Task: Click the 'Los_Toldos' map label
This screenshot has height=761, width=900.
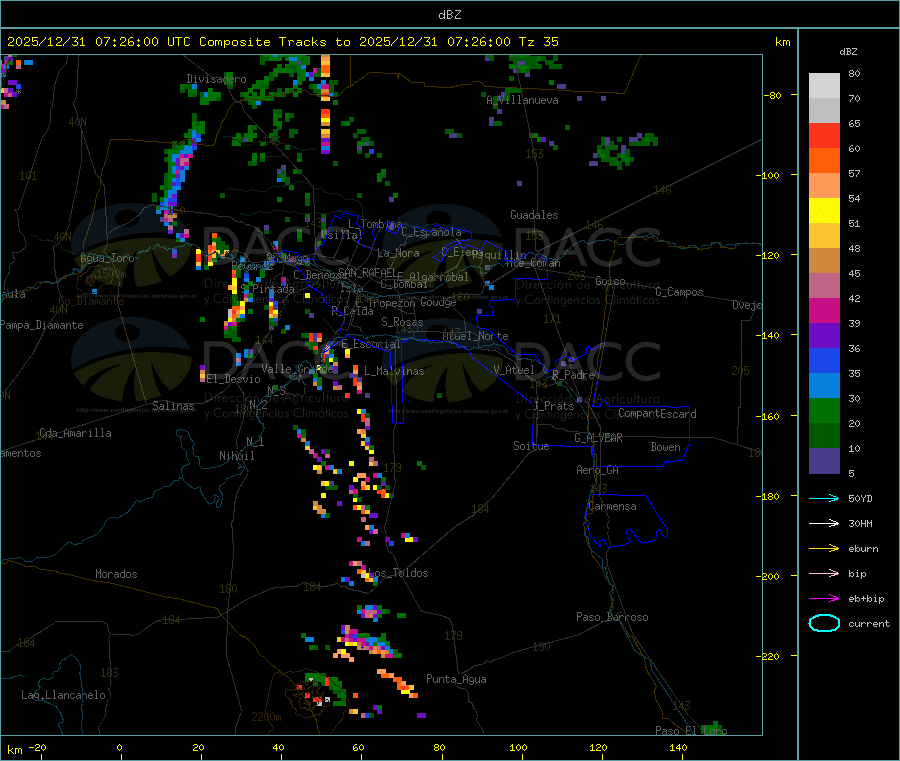Action: click(x=398, y=573)
